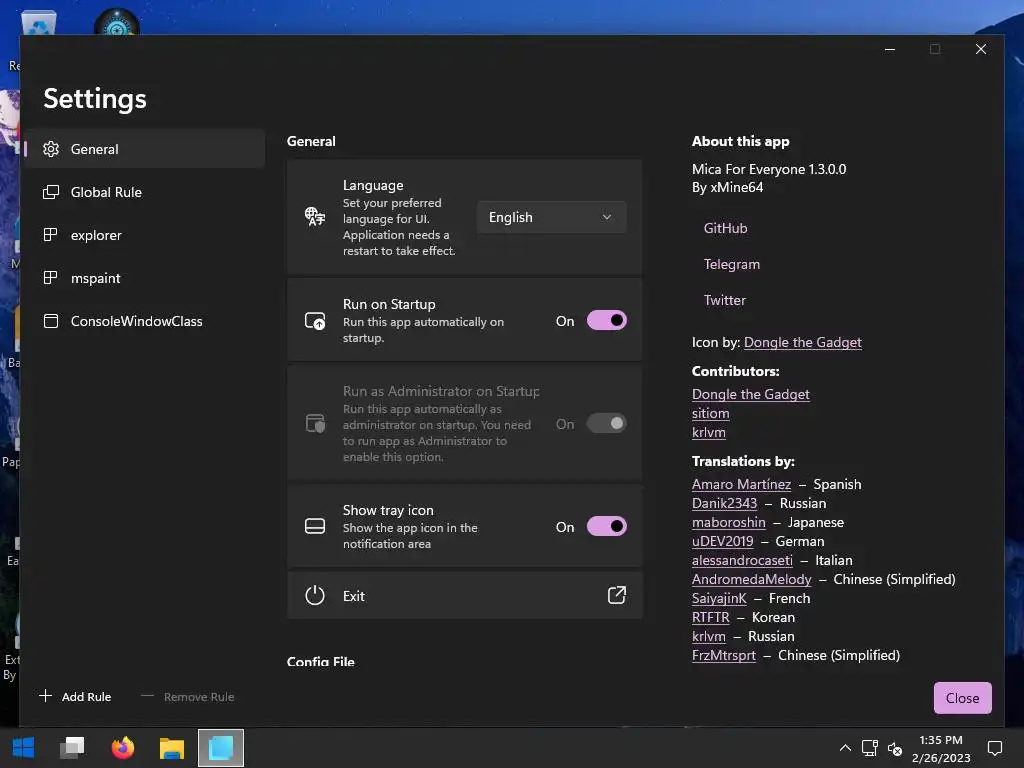Open AndromedaMelody translator link
The image size is (1024, 768).
point(752,579)
